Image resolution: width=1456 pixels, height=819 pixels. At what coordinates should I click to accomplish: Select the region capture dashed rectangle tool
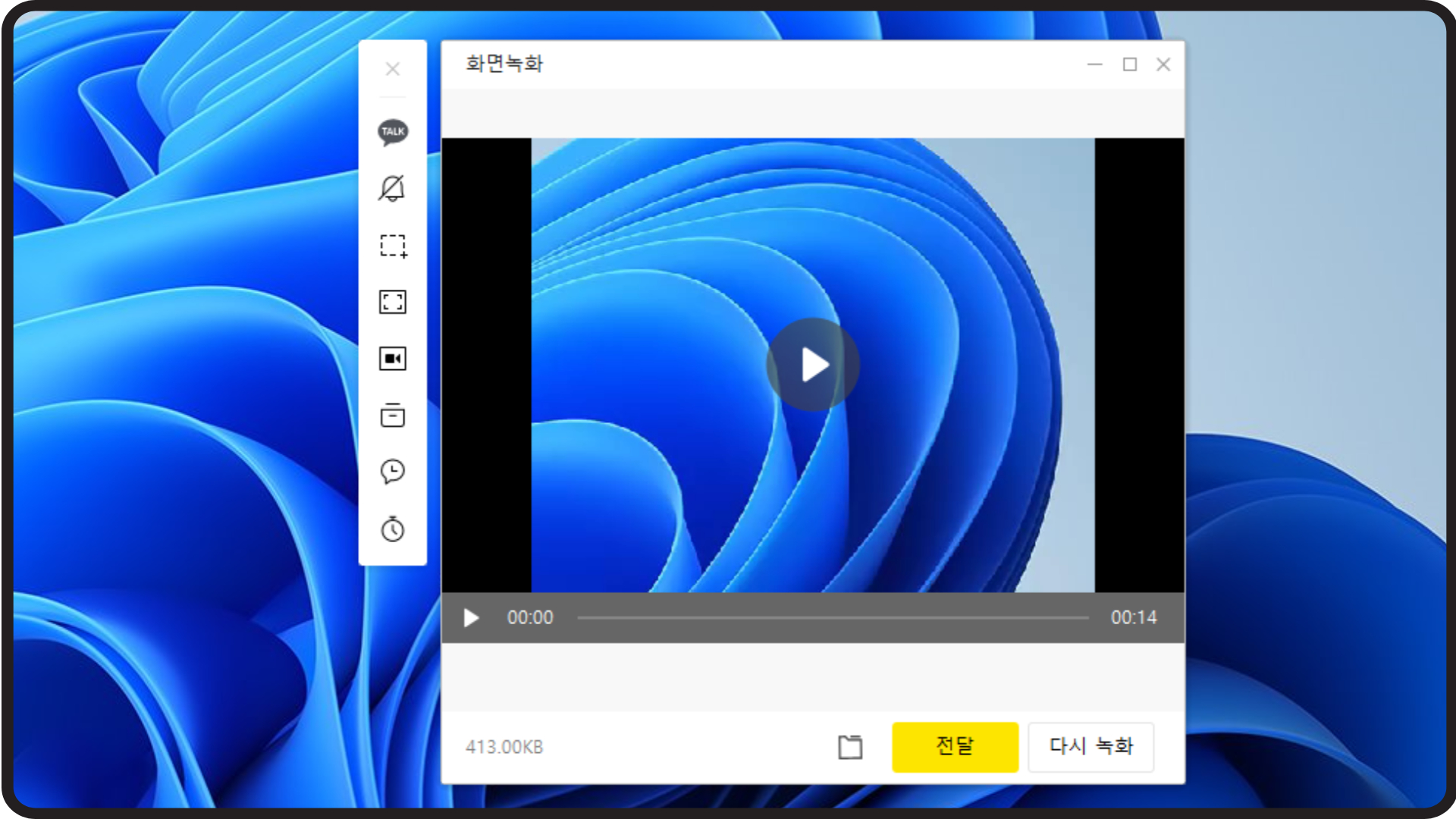coord(393,246)
